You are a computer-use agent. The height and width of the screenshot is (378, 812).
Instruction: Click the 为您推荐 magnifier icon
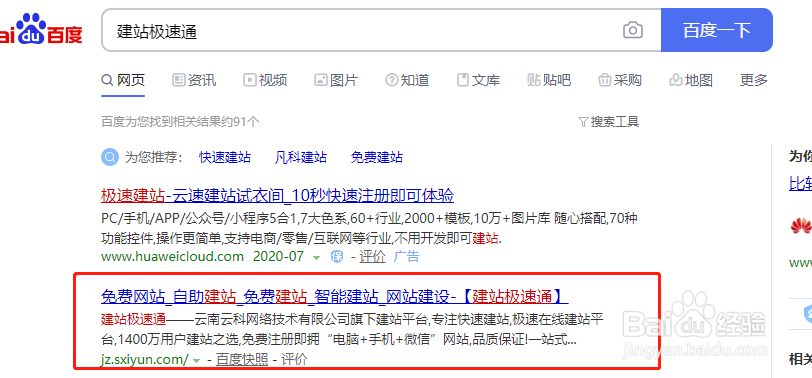[x=110, y=157]
